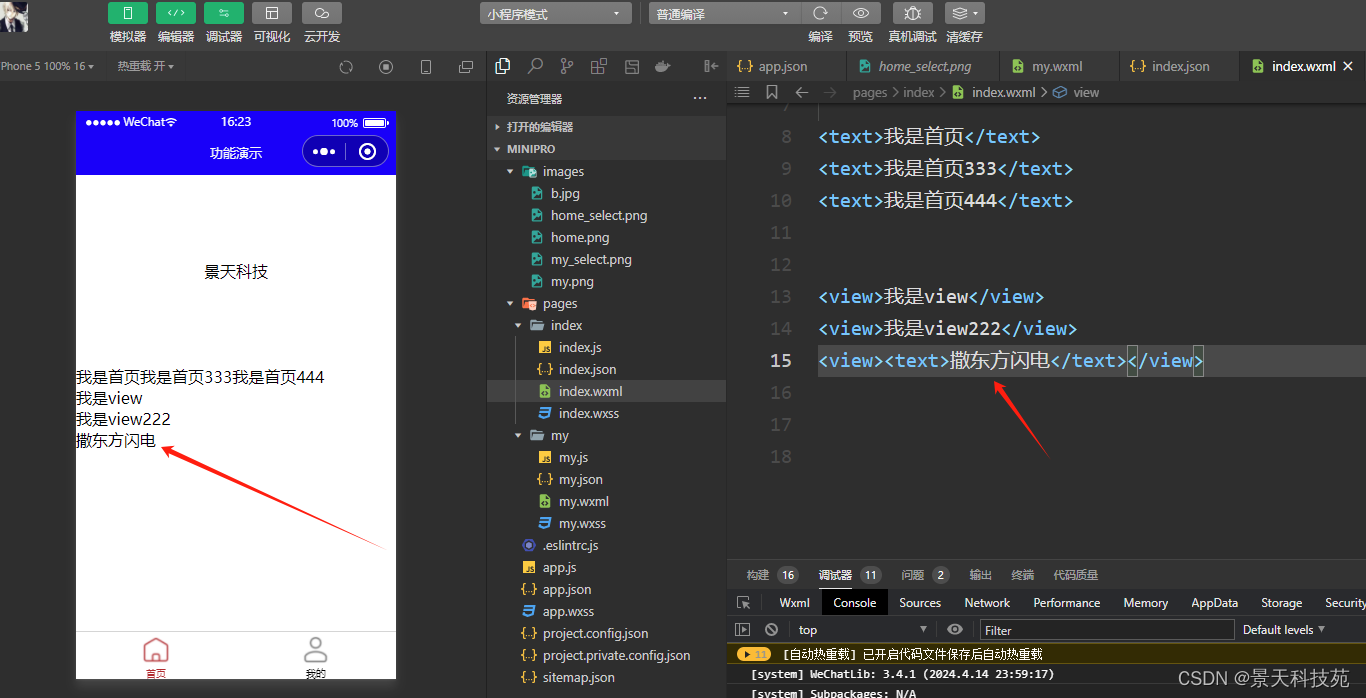
Task: Tap the 我的 tab in simulator
Action: [316, 657]
